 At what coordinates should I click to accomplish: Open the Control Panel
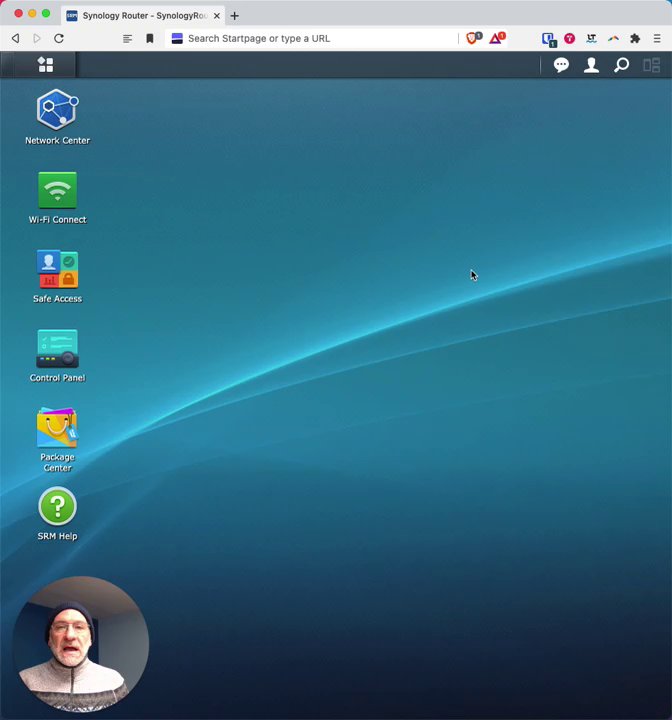coord(57,356)
